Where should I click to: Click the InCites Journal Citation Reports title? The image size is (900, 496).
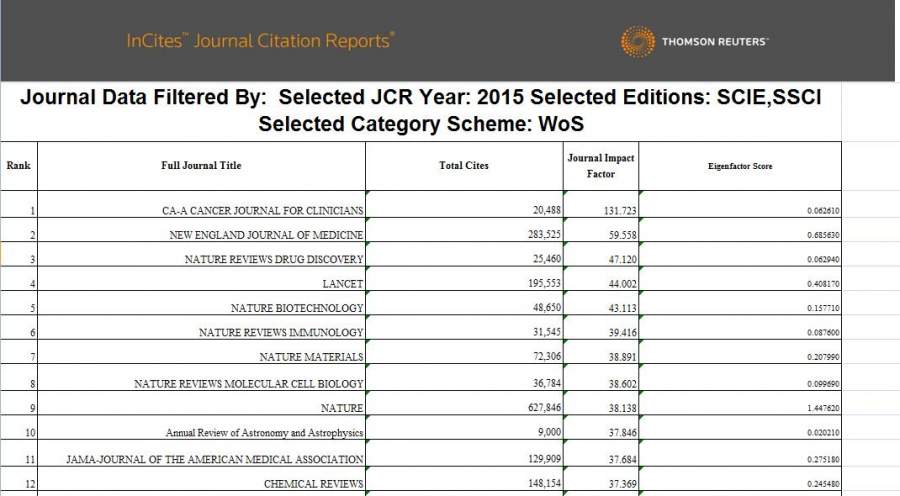tap(260, 41)
